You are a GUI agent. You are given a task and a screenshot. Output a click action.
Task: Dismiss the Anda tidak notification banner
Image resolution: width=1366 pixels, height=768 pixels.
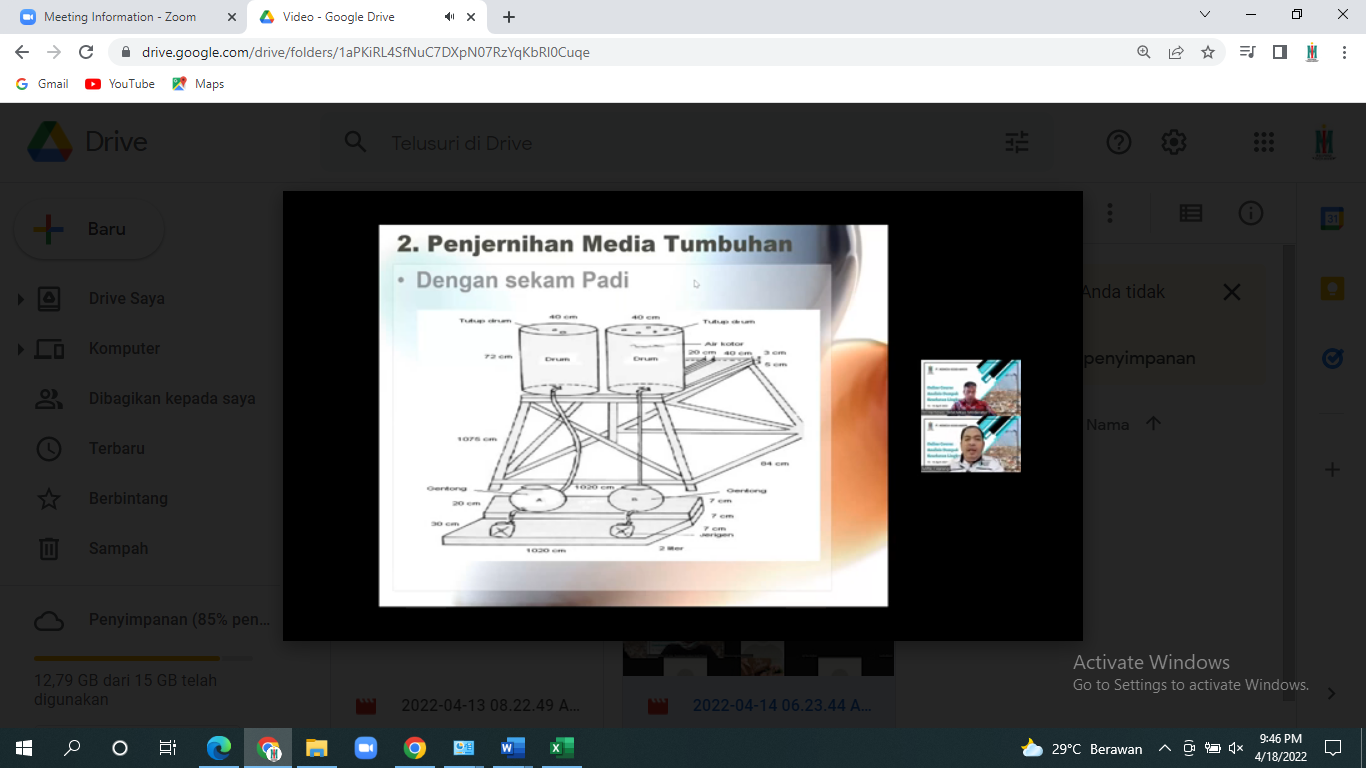click(1232, 292)
